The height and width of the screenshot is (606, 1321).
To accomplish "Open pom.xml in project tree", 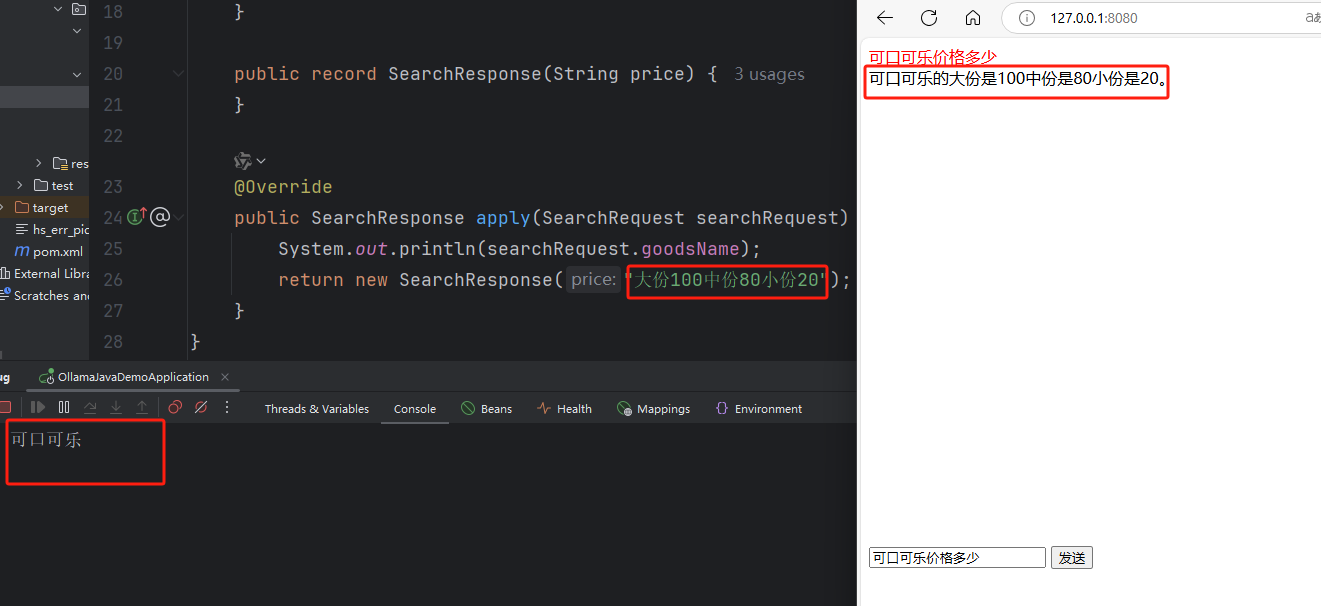I will [57, 251].
